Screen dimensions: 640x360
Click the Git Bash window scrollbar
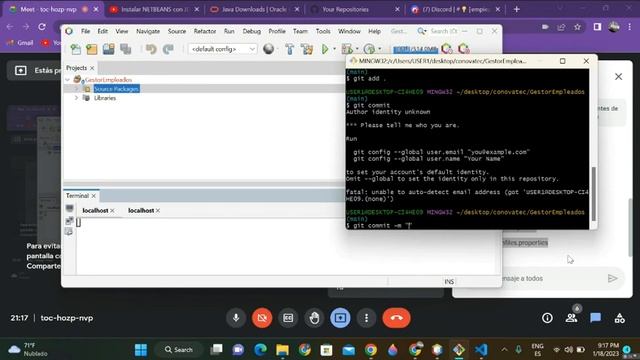click(593, 193)
